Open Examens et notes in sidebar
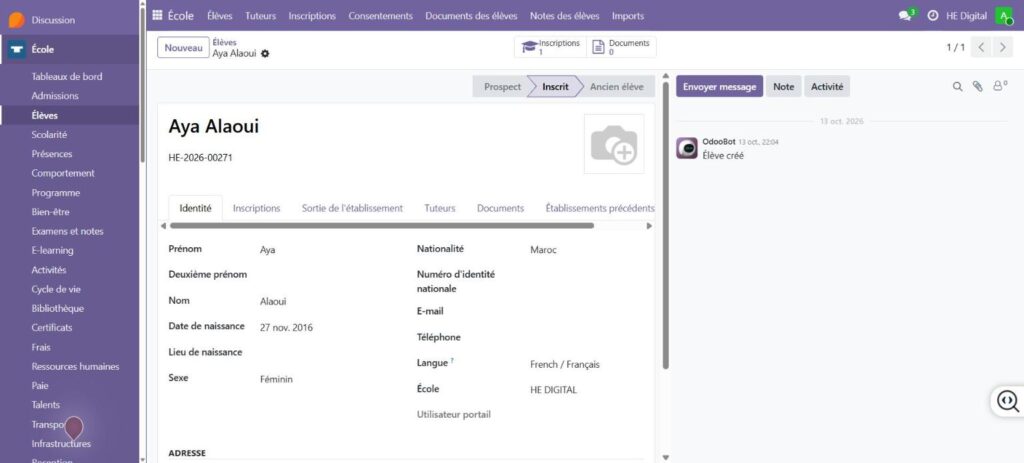1024x463 pixels. click(x=67, y=231)
